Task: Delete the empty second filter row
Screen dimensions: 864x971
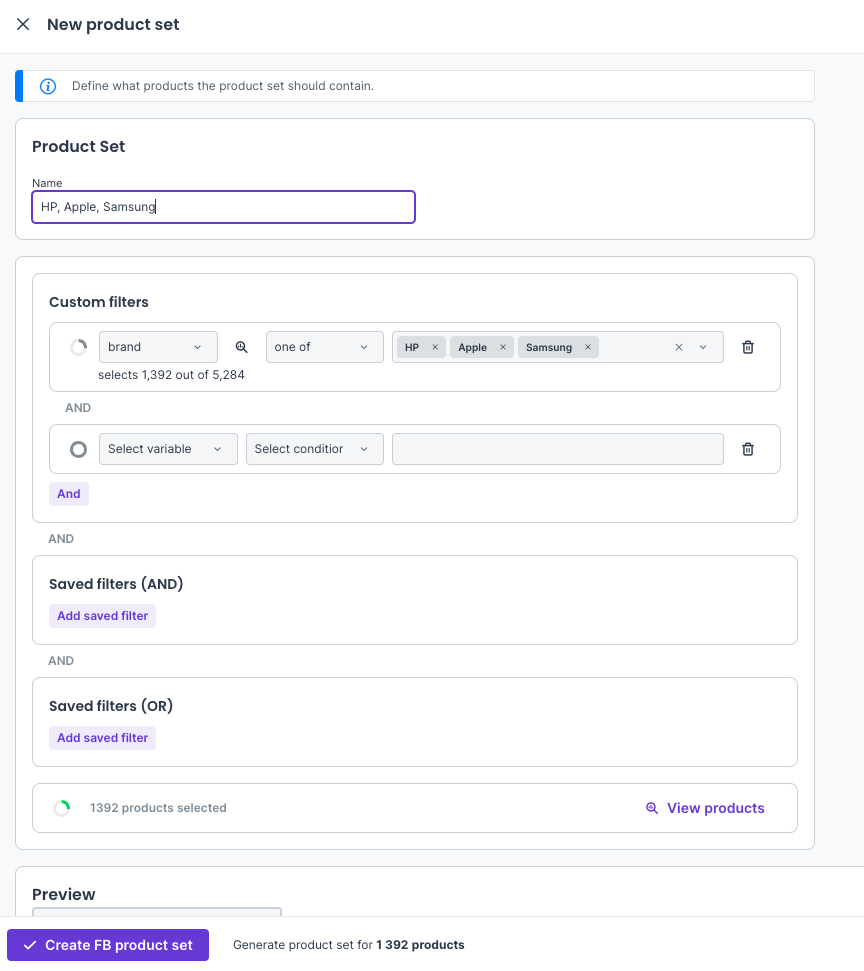Action: (x=747, y=449)
